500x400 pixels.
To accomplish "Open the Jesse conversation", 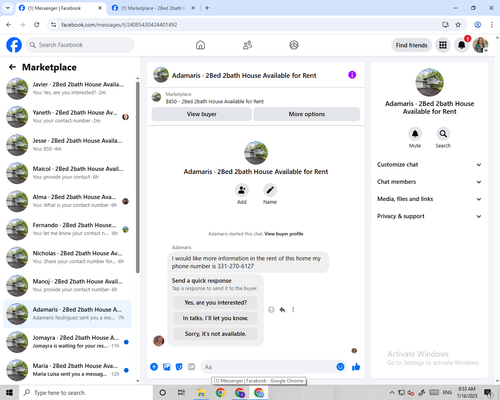I will click(x=67, y=145).
